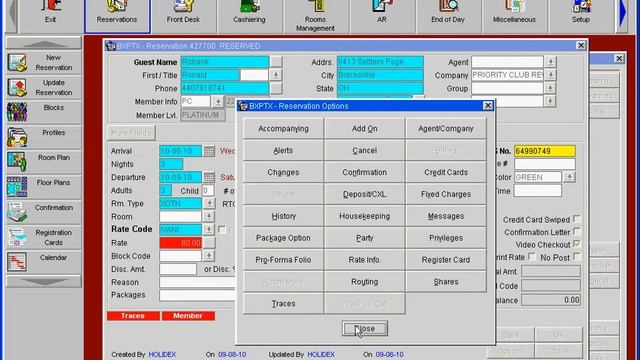Open Rooms Management module
The image size is (640, 360).
point(315,16)
